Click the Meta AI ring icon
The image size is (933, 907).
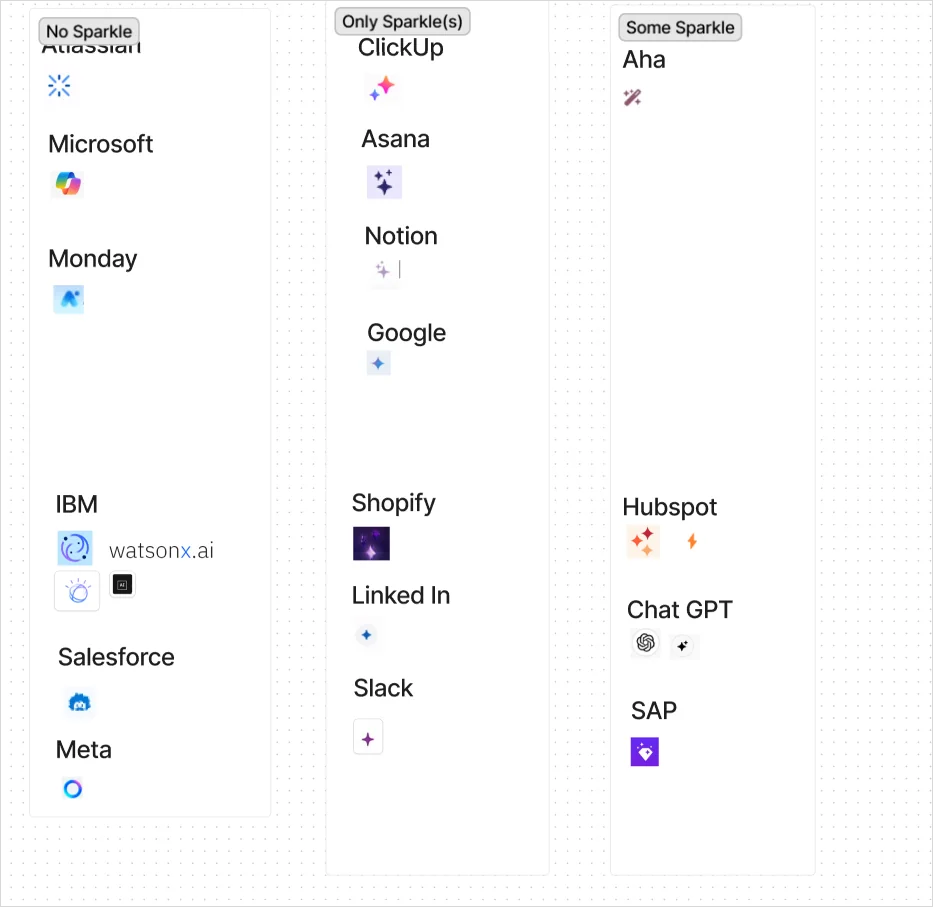point(72,789)
